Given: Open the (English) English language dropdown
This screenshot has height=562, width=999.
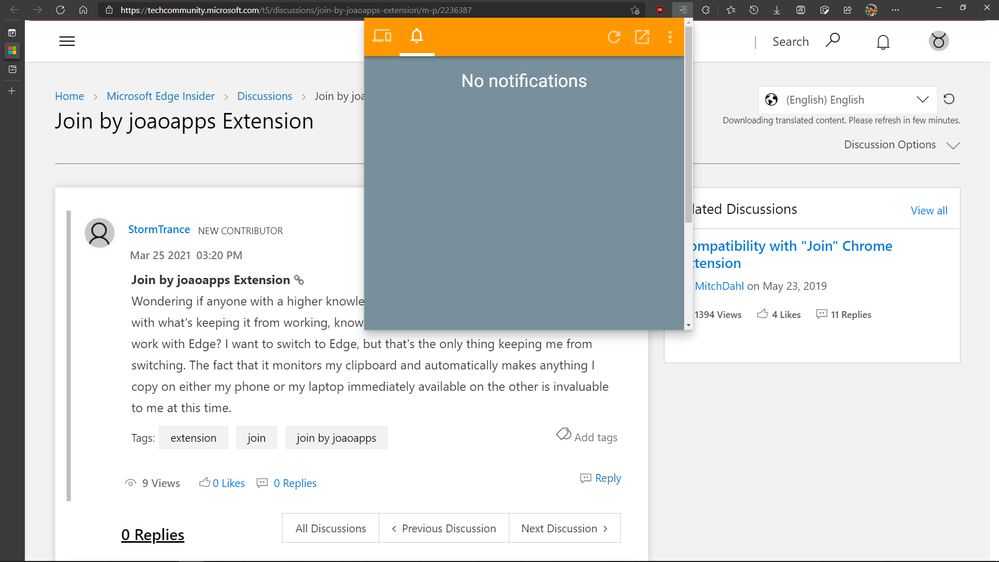Looking at the screenshot, I should click(x=847, y=99).
